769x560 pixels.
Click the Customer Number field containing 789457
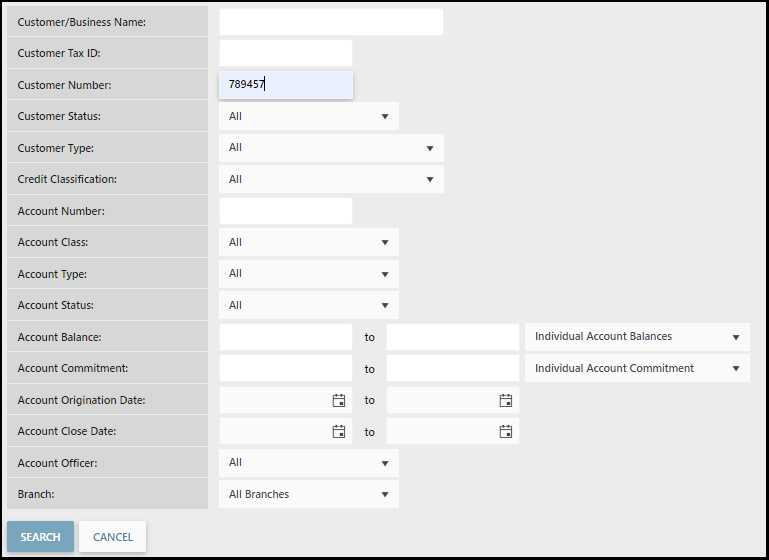[x=285, y=85]
